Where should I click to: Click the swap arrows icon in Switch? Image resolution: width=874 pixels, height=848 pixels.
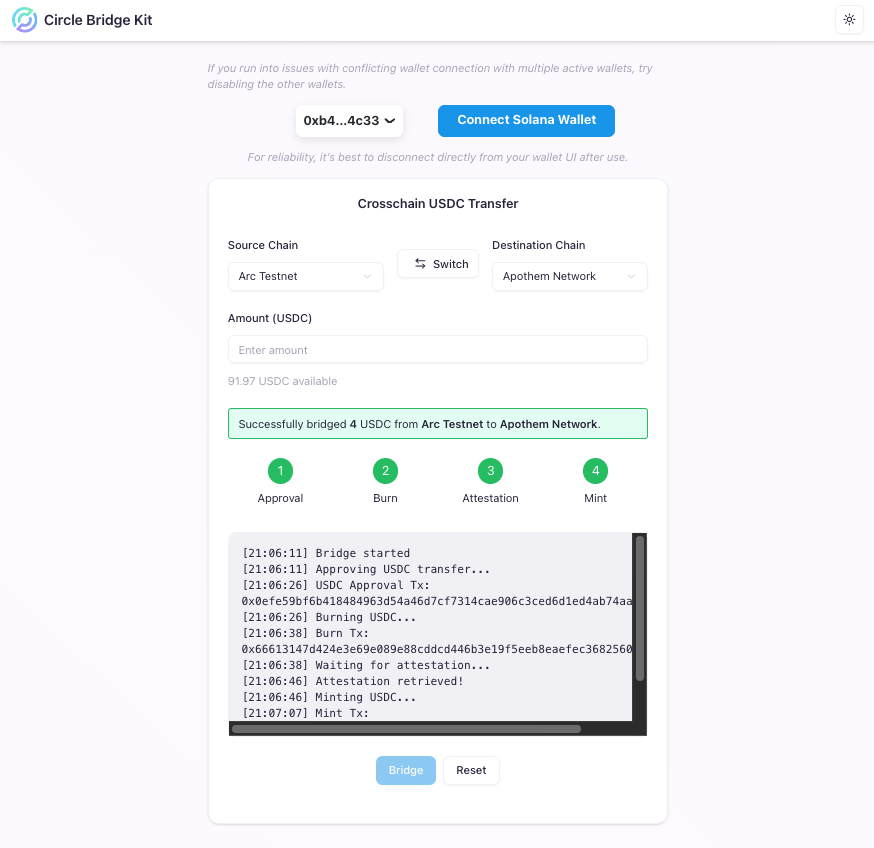coord(420,264)
